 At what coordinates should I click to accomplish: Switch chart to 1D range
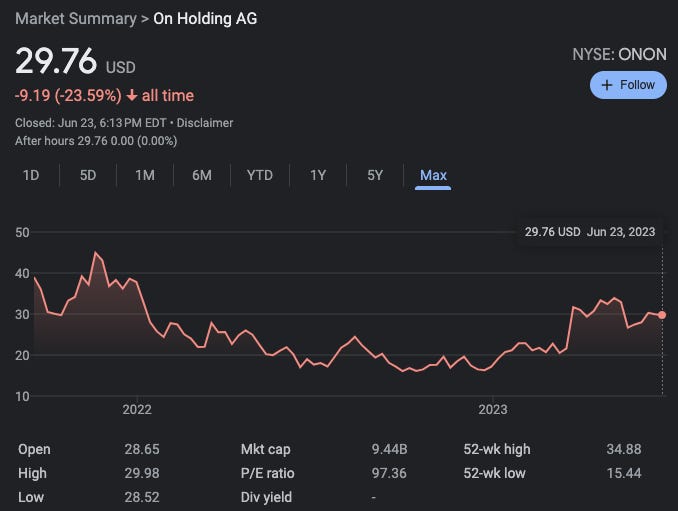tap(31, 175)
